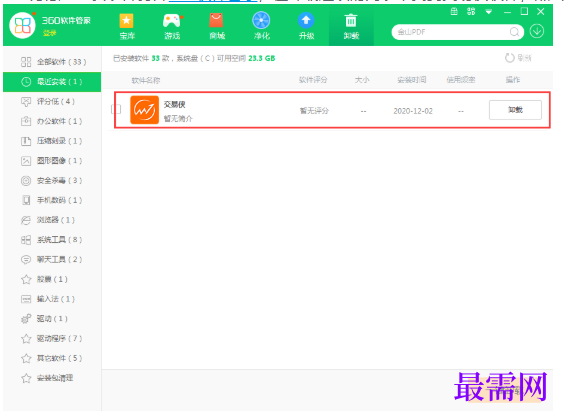Tick the checkbox for 交易侠 row
566x418 pixels.
point(116,109)
